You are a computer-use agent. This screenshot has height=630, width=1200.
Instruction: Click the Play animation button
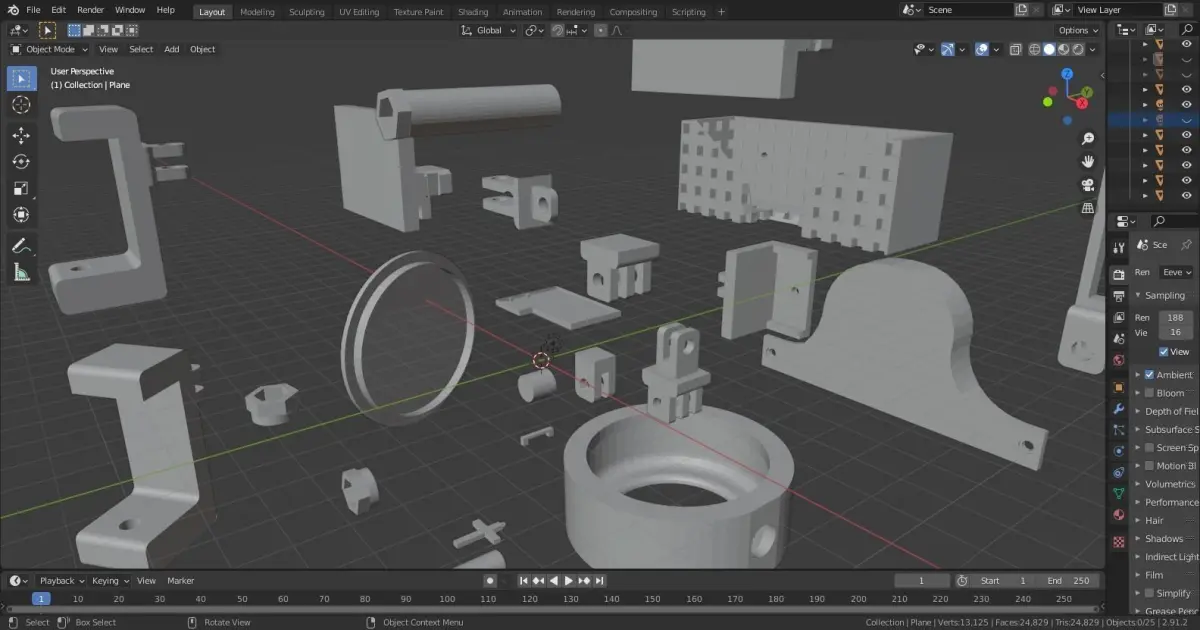(569, 581)
